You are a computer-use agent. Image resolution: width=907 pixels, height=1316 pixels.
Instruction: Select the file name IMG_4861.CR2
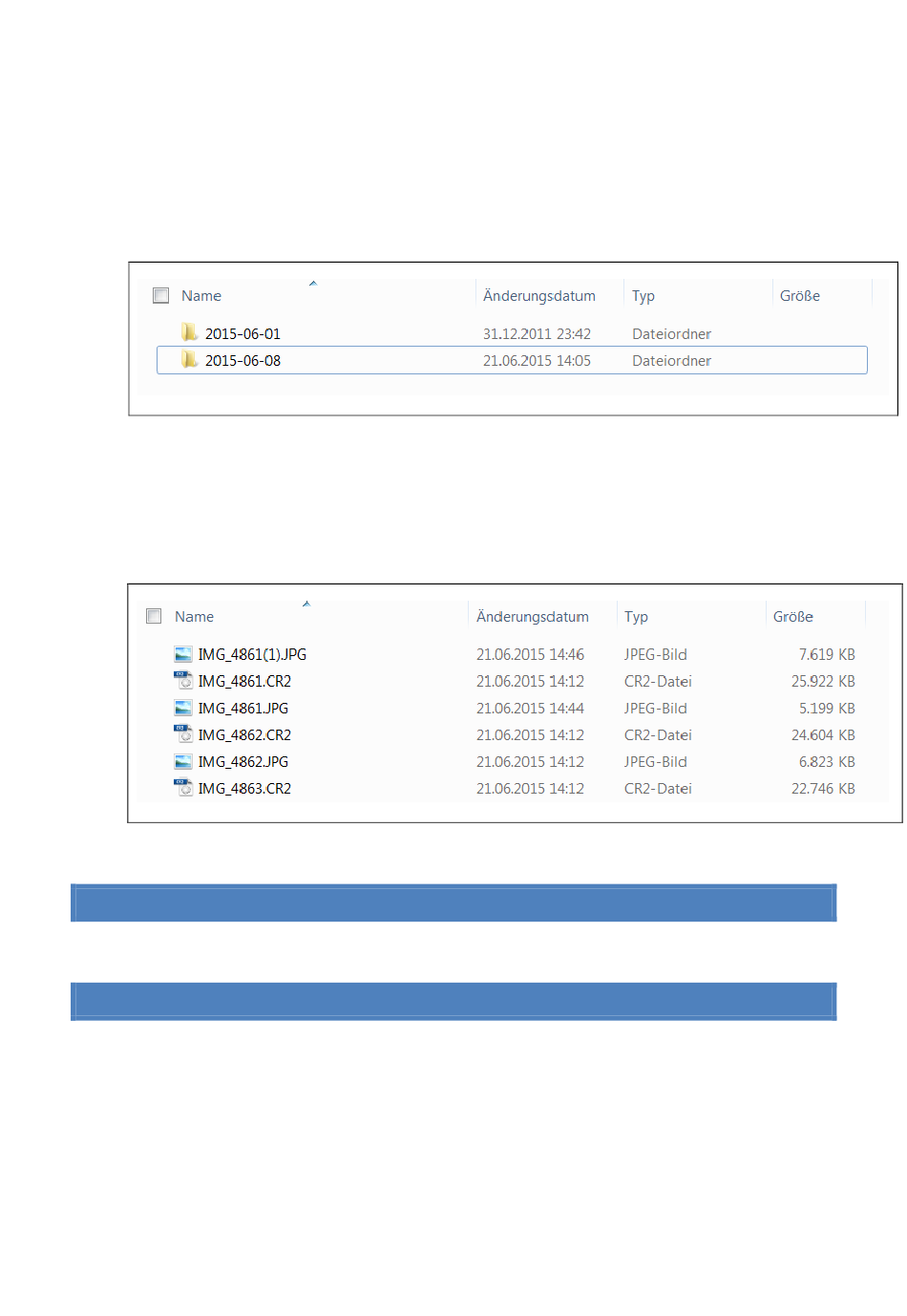[244, 681]
